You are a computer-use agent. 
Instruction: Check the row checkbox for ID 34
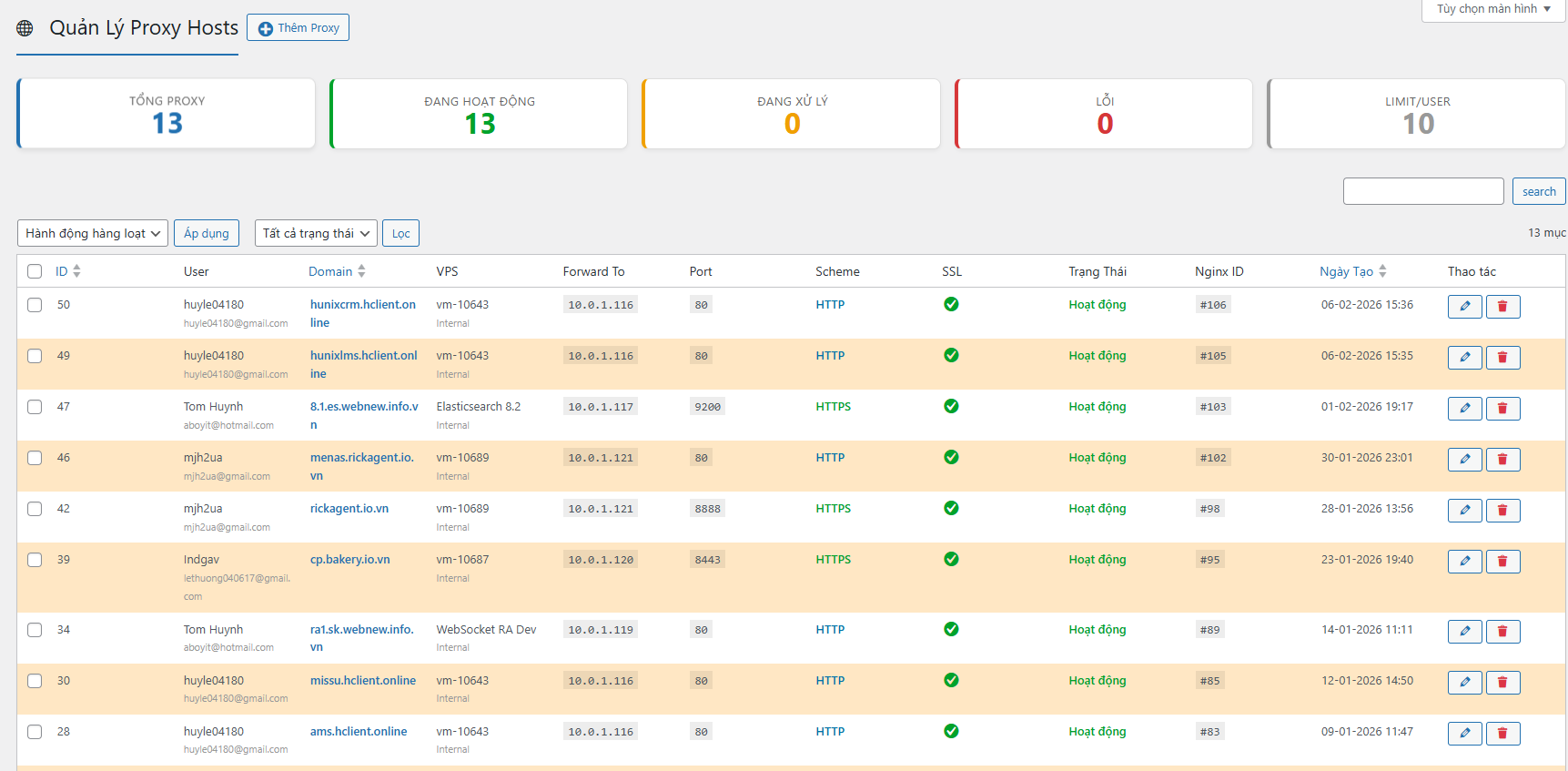(x=35, y=630)
